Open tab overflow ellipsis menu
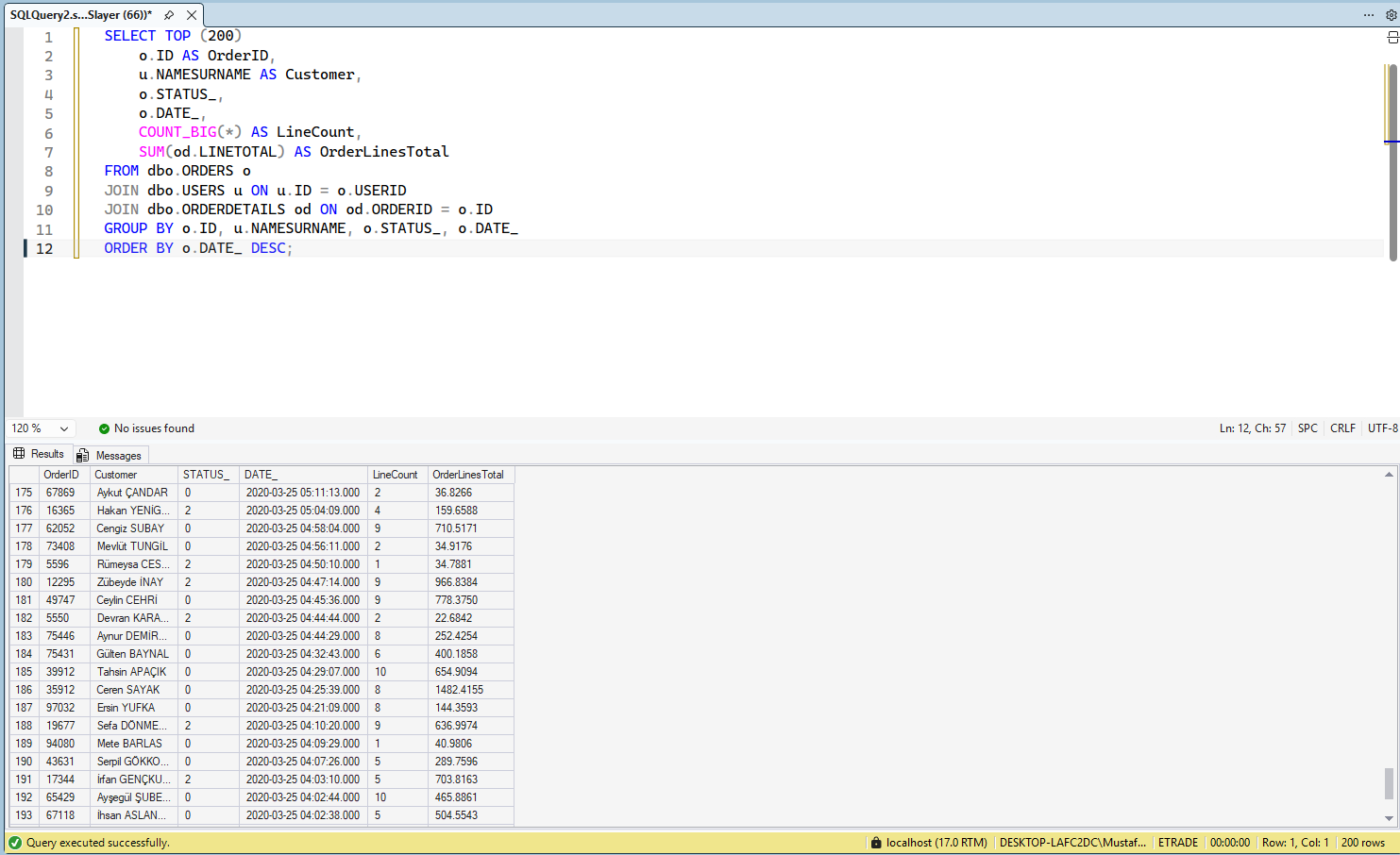1400x855 pixels. click(x=1369, y=15)
